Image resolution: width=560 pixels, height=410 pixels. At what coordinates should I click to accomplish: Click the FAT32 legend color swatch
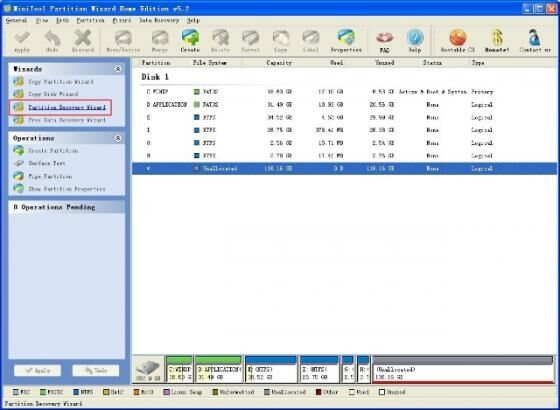coord(43,392)
